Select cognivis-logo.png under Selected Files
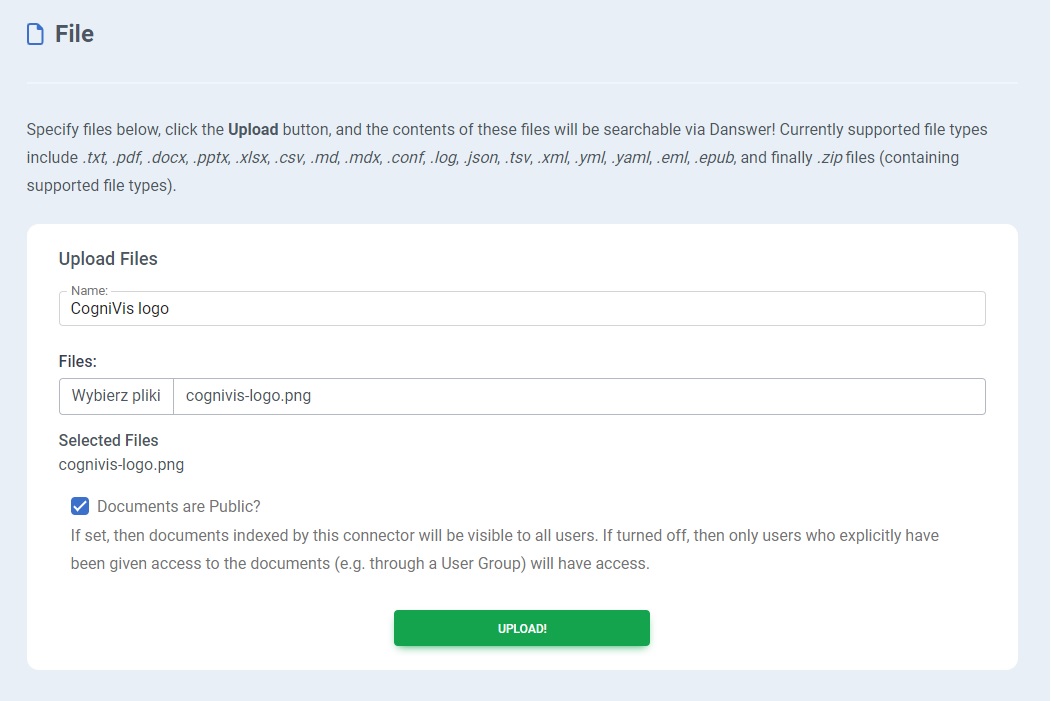 [121, 464]
